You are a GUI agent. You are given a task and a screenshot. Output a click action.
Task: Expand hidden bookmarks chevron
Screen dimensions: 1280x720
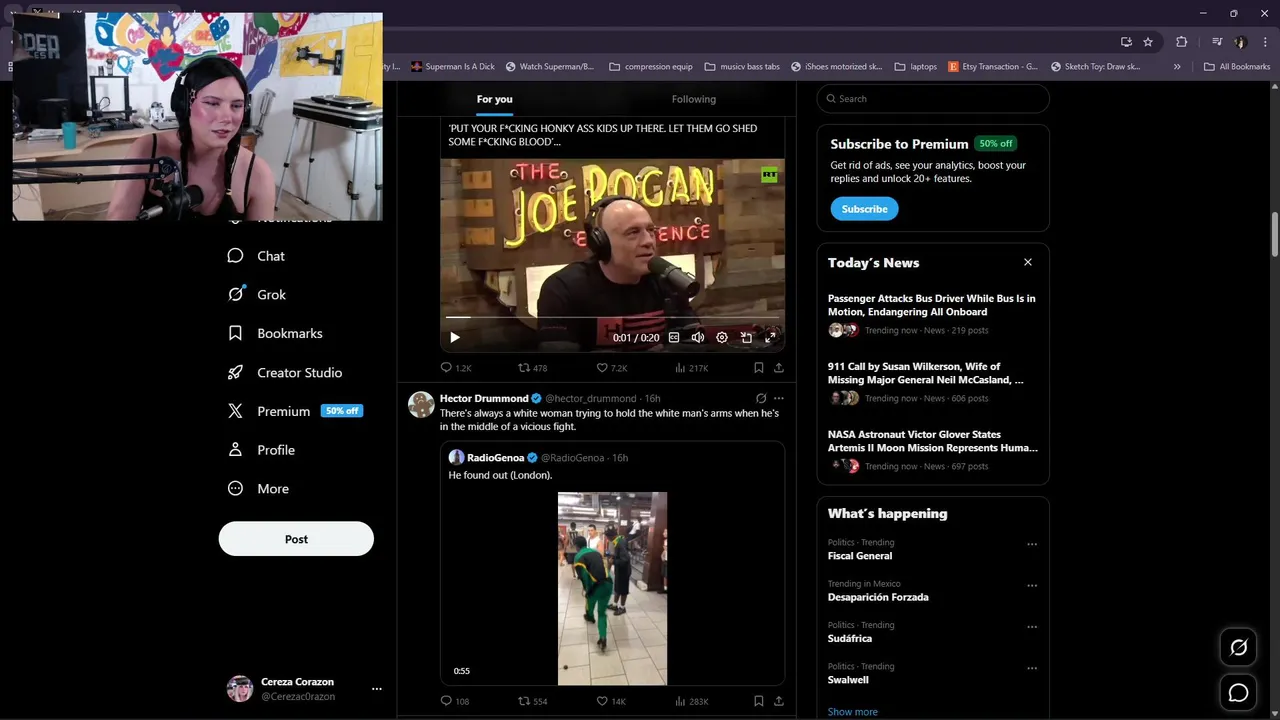click(x=1177, y=67)
